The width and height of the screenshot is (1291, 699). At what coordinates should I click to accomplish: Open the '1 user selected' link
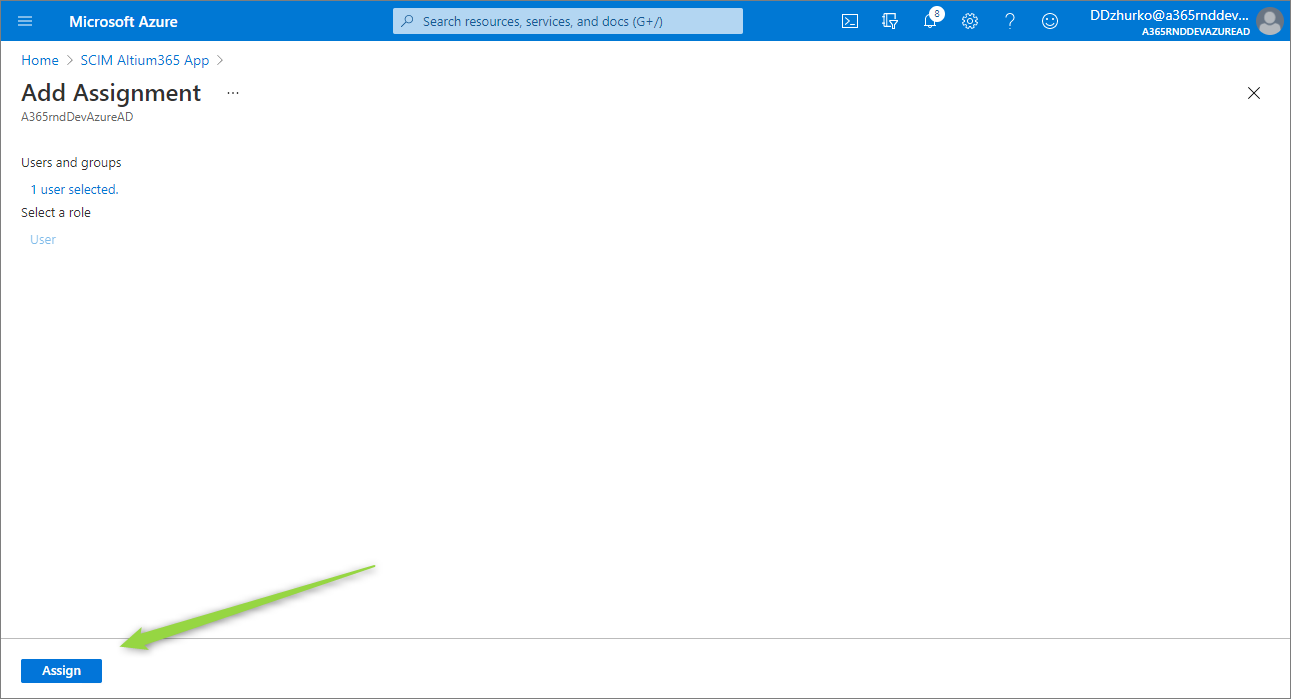[74, 189]
